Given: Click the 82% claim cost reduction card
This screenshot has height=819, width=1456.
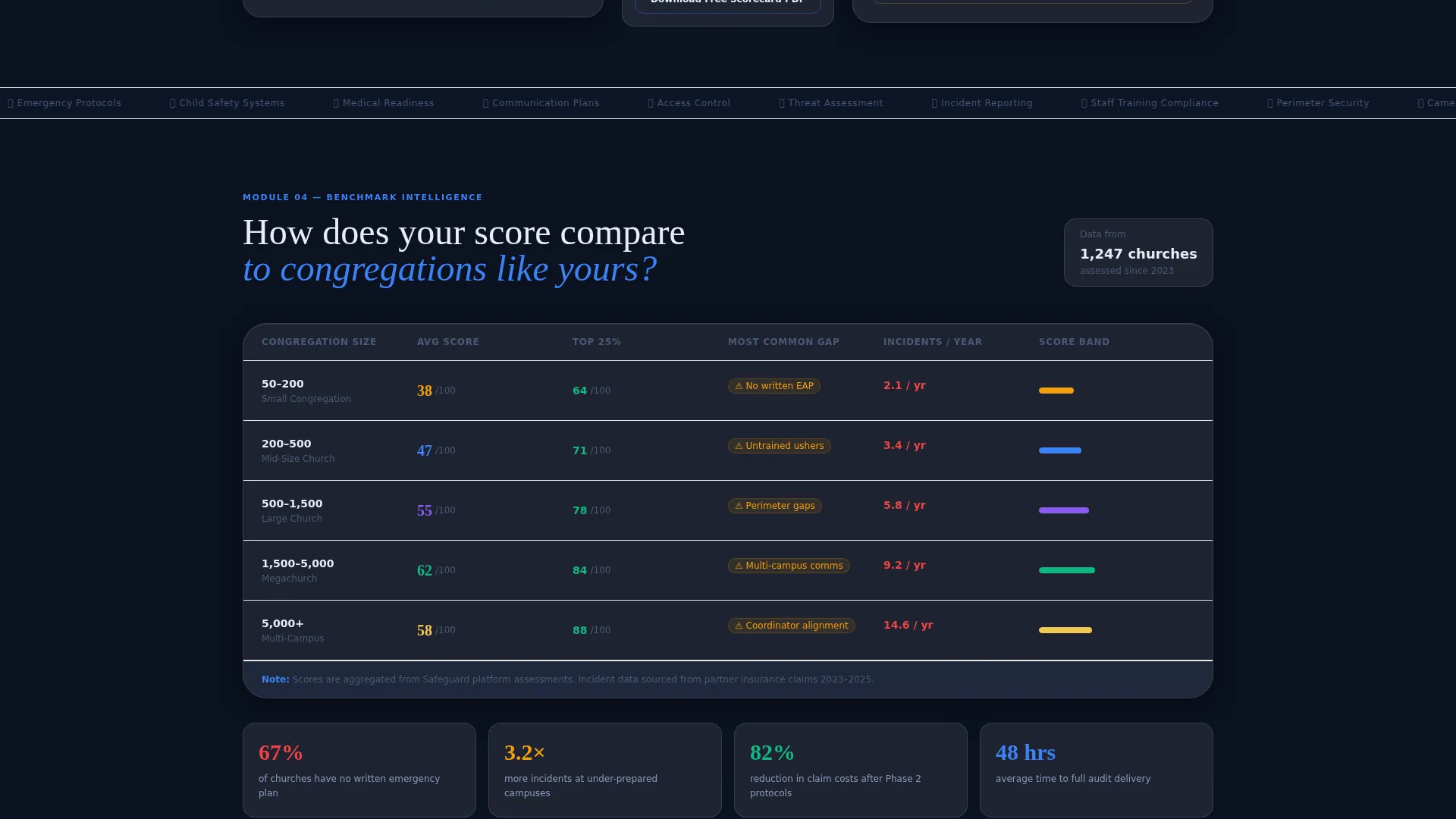Looking at the screenshot, I should [851, 770].
